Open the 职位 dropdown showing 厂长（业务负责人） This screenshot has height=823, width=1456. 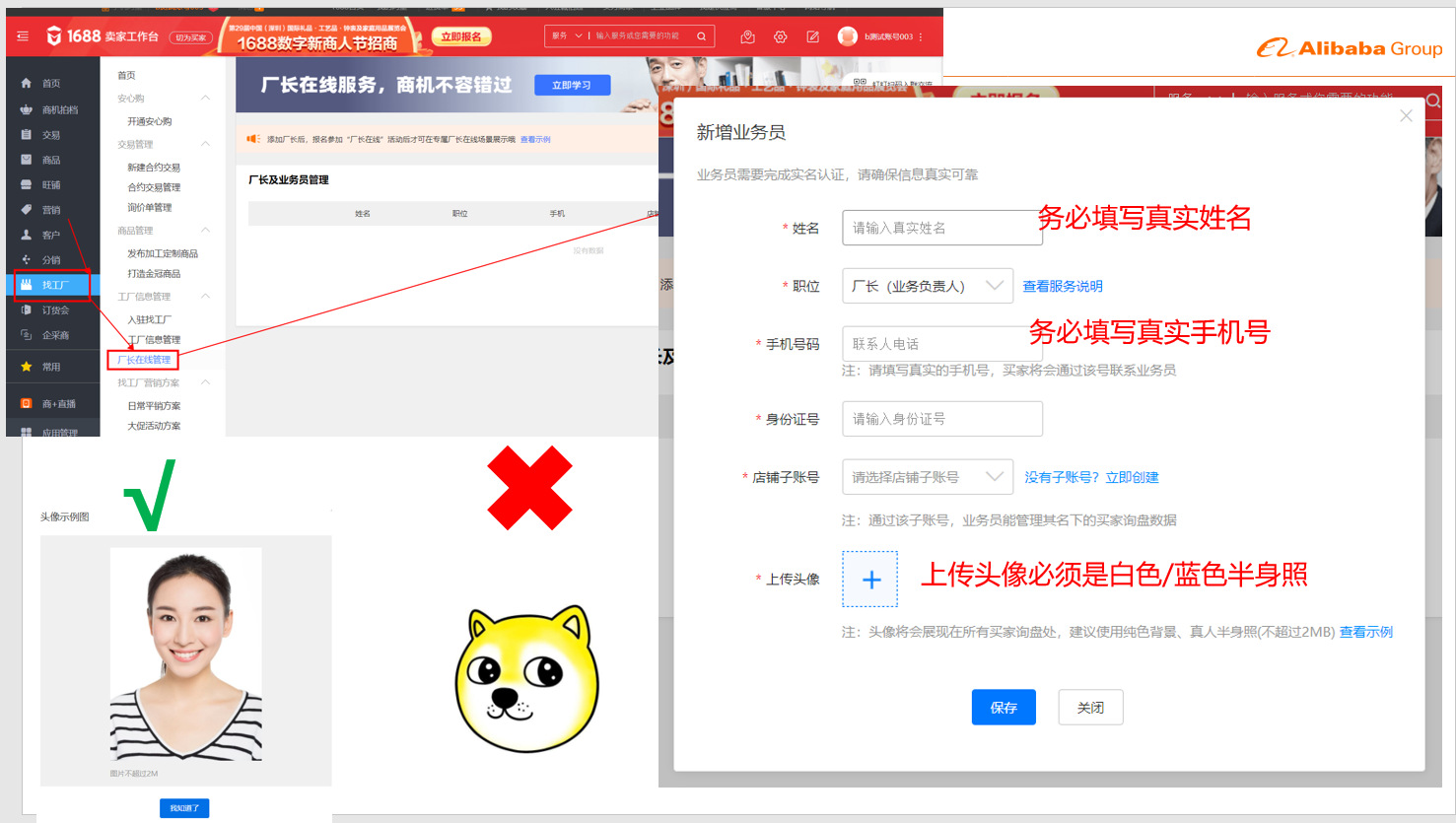[927, 286]
